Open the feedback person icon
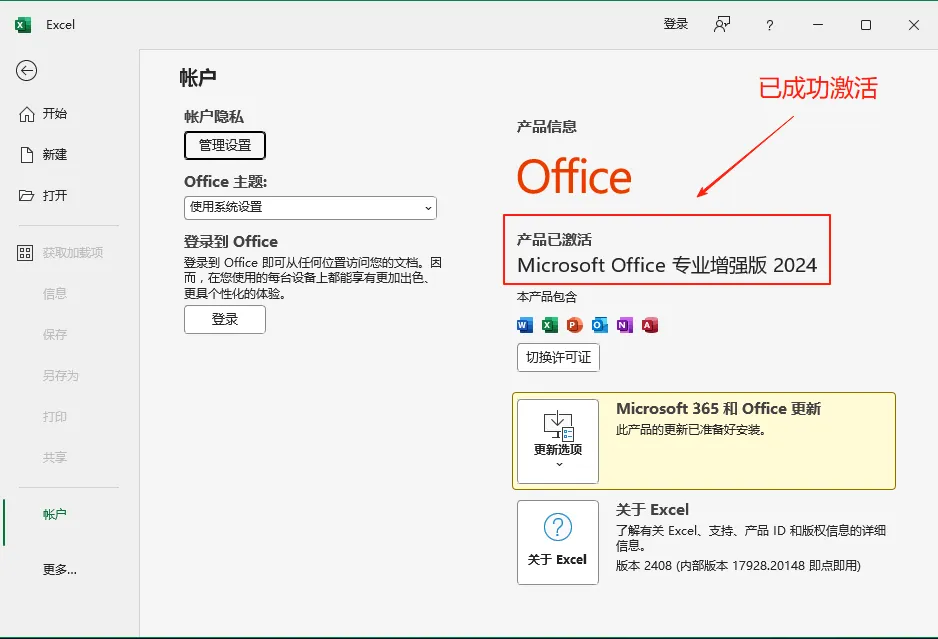The image size is (938, 639). (722, 25)
